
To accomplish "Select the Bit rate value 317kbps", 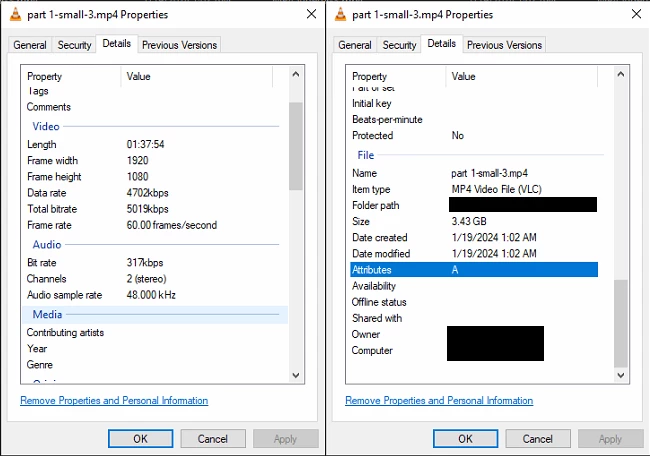I will pos(145,262).
